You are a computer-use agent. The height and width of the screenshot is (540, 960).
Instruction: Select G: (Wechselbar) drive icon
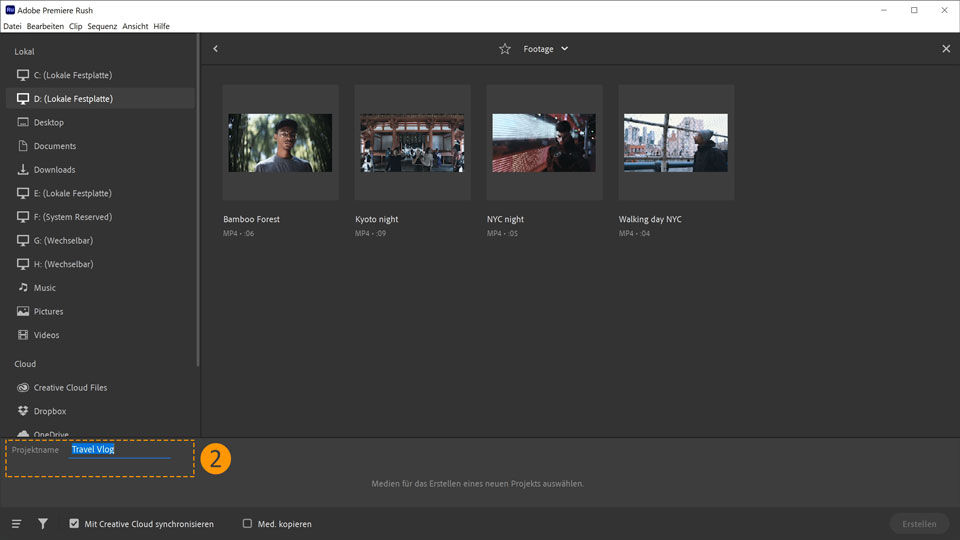[23, 240]
